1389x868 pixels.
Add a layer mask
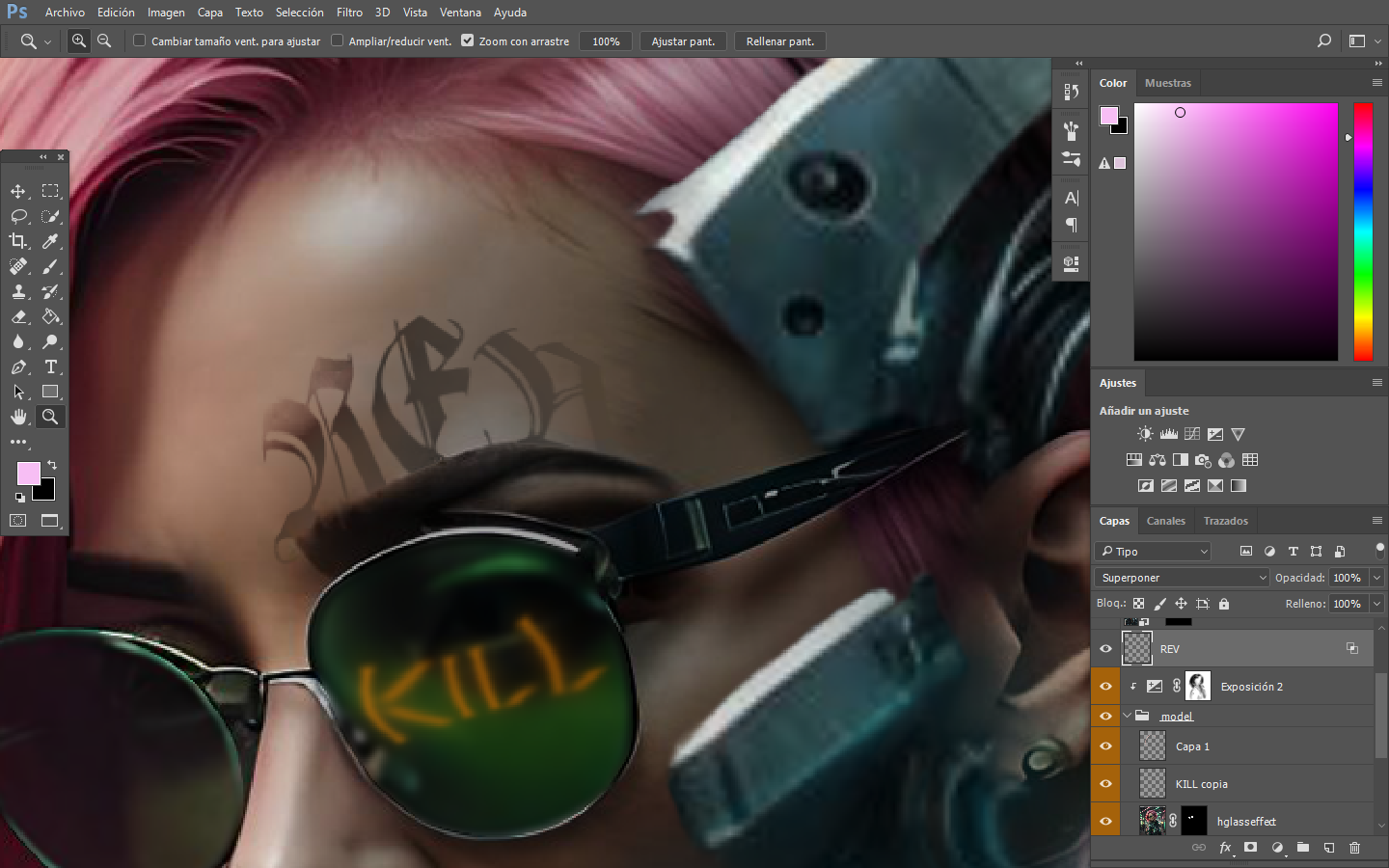[x=1250, y=848]
